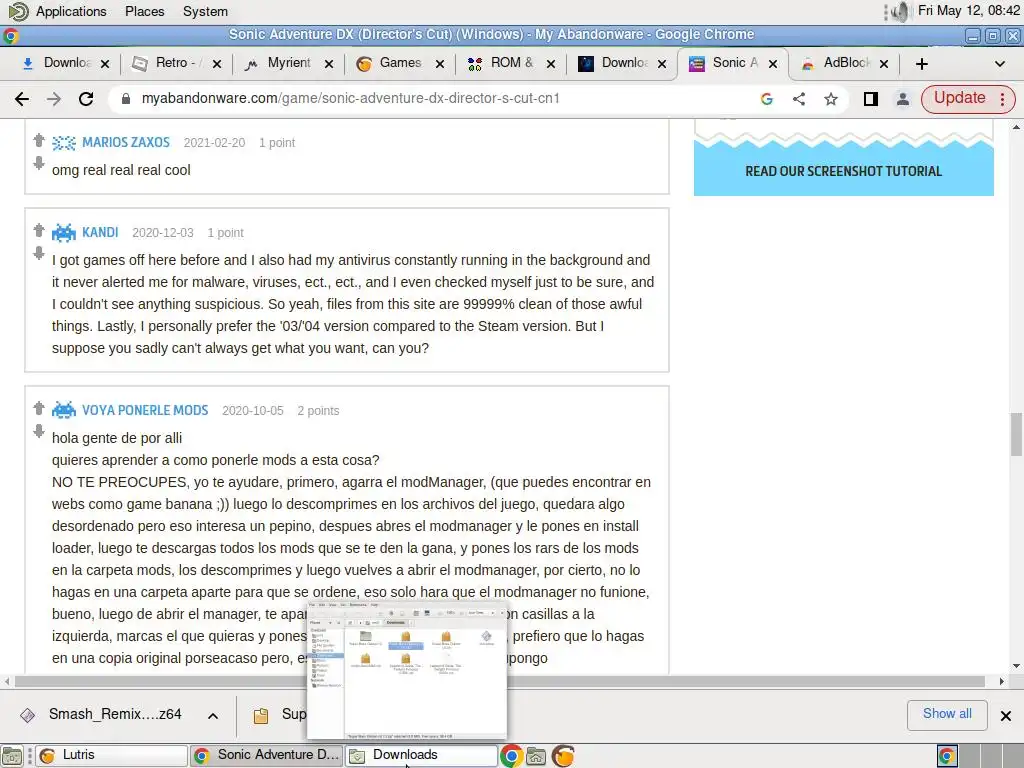
Task: Open the Chrome profile menu
Action: (x=903, y=99)
